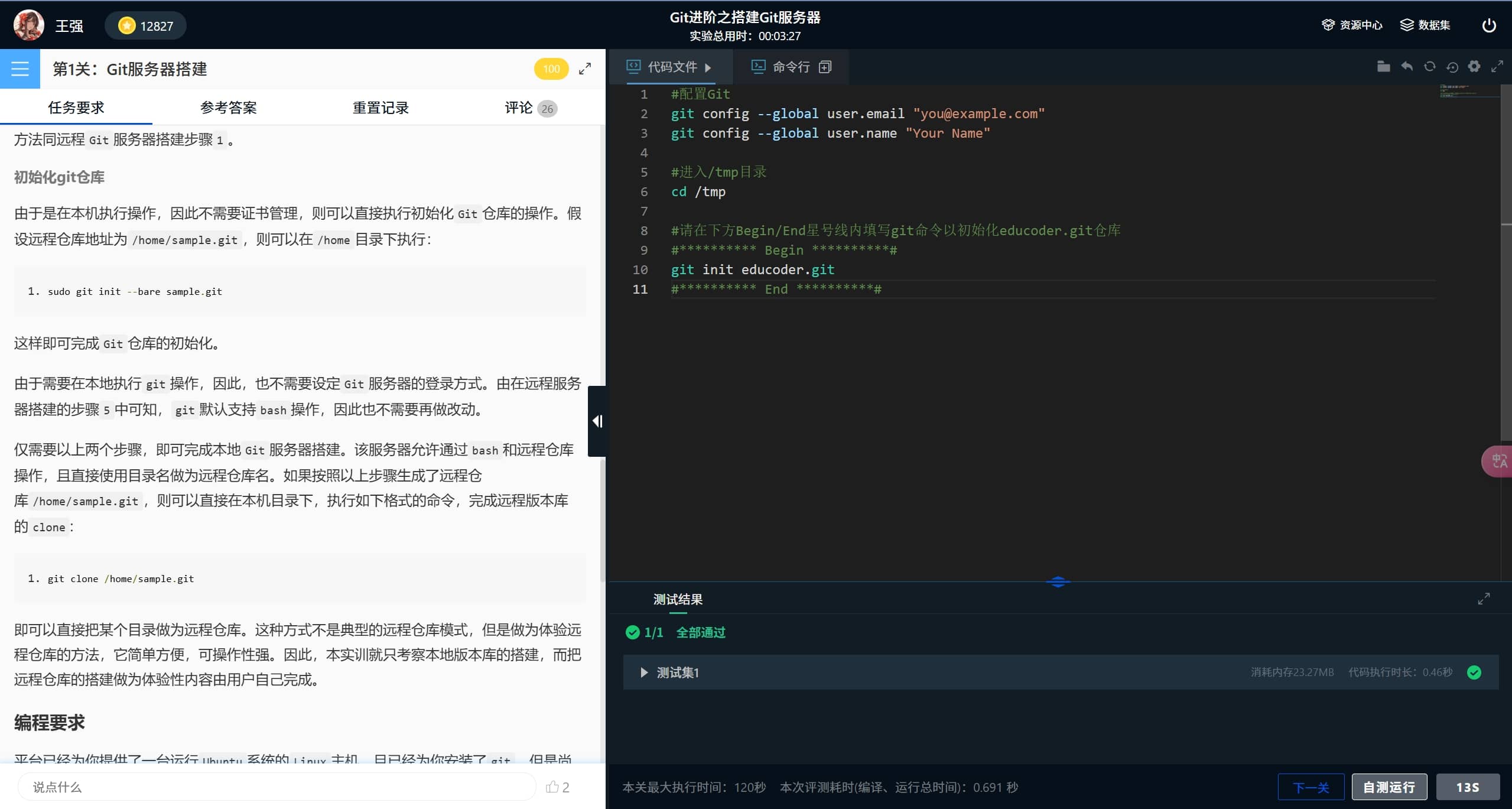Click the green 1/1 pass status icon
The width and height of the screenshot is (1512, 809).
click(632, 632)
